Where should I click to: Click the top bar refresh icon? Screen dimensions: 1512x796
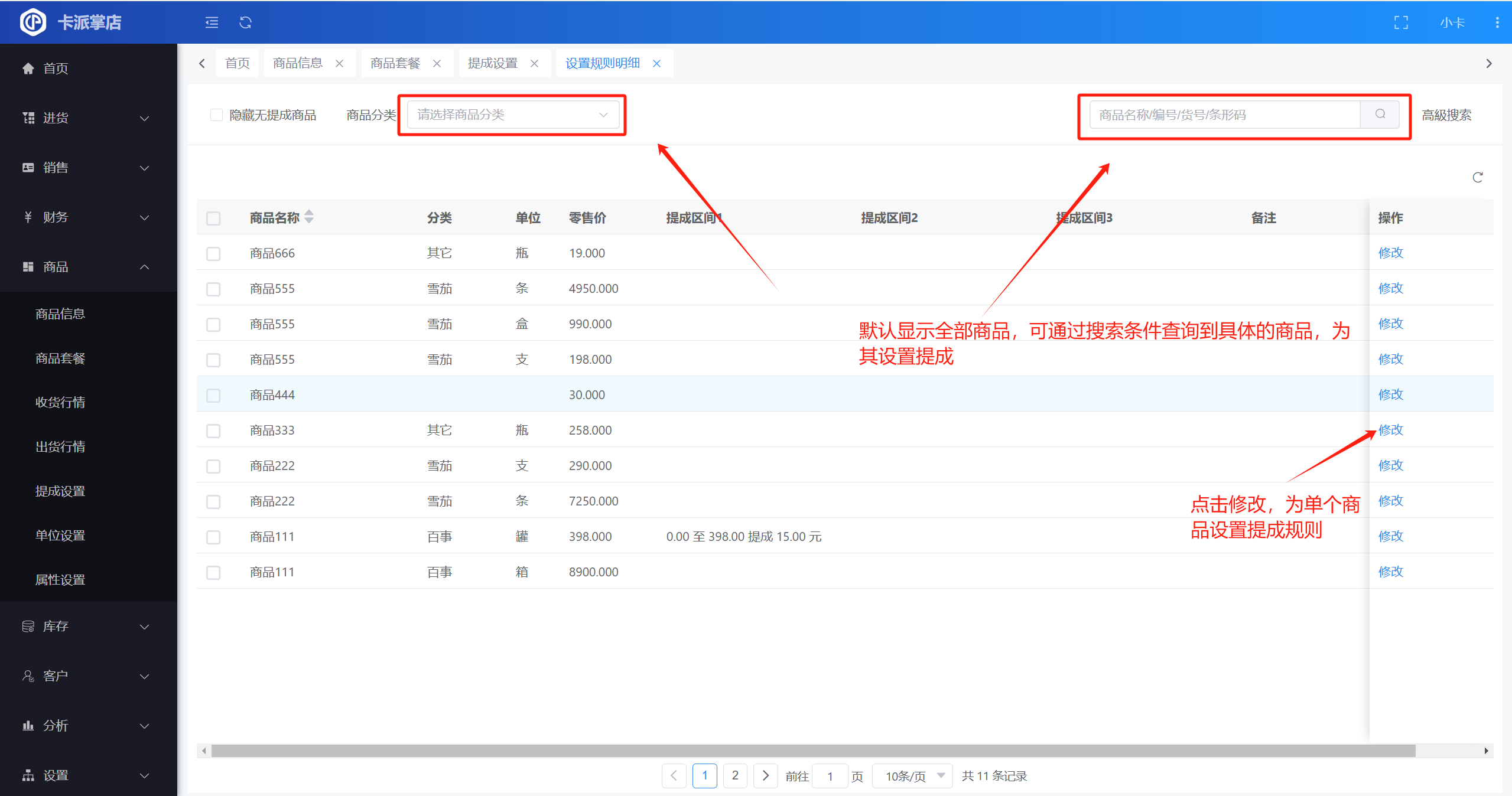245,22
